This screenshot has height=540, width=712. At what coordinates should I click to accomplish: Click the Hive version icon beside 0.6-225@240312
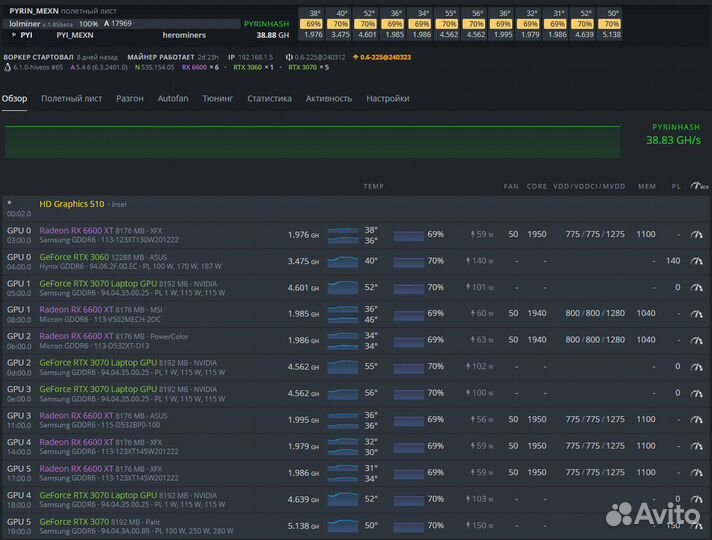click(x=289, y=57)
